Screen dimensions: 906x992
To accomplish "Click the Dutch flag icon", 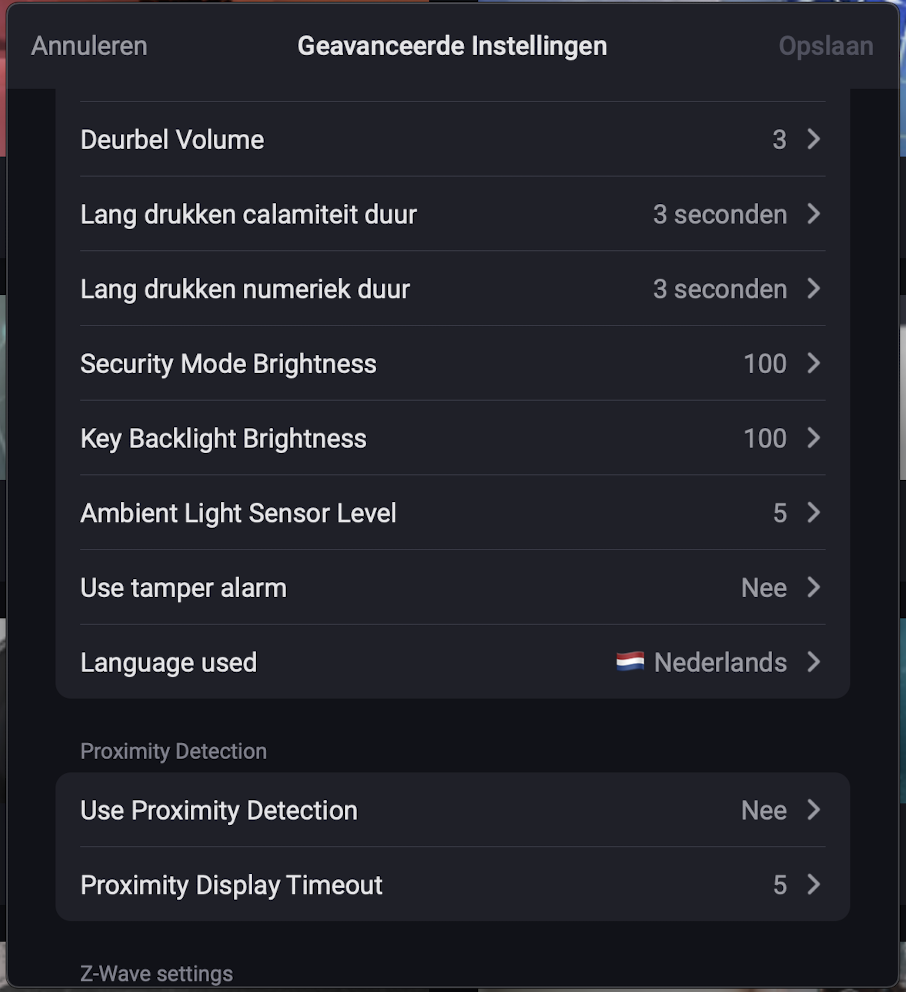I will (630, 662).
